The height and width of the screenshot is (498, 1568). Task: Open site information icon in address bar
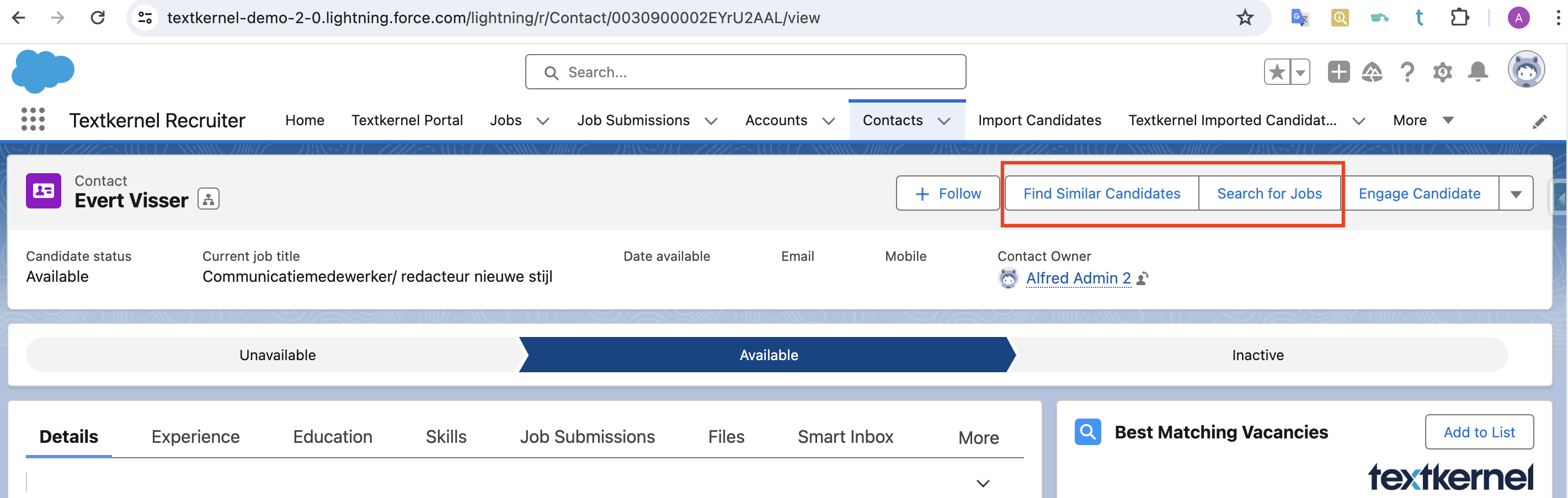pos(145,18)
